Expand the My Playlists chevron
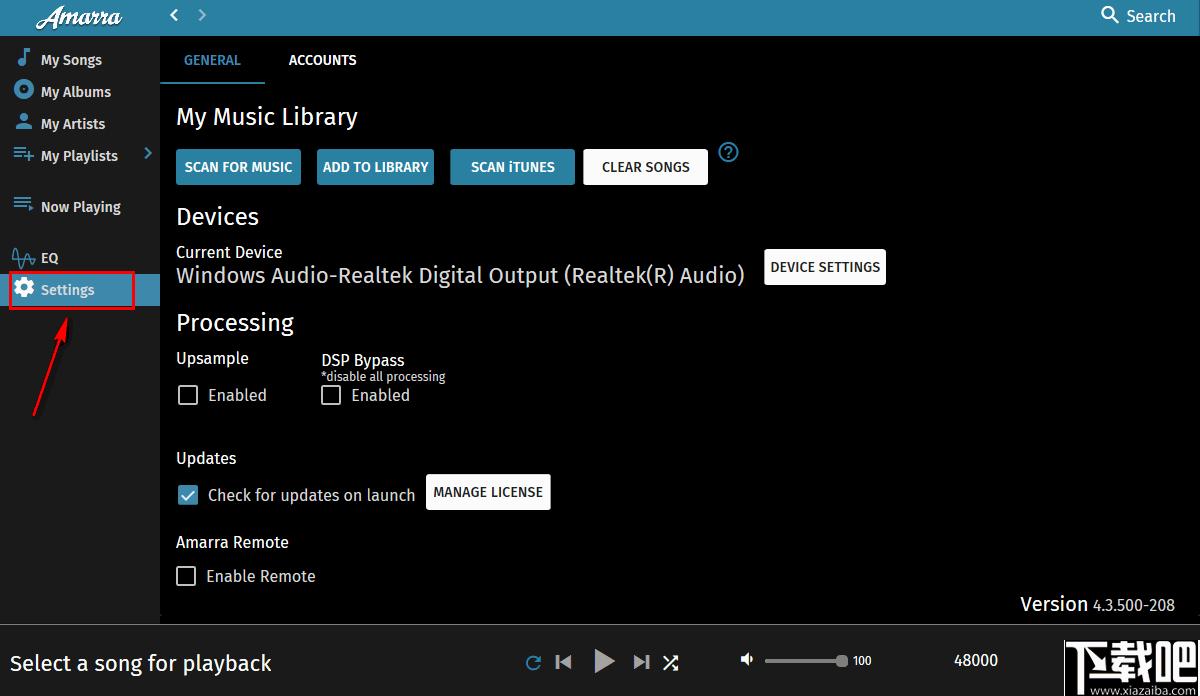Screen dimensions: 1200x696 [148, 153]
